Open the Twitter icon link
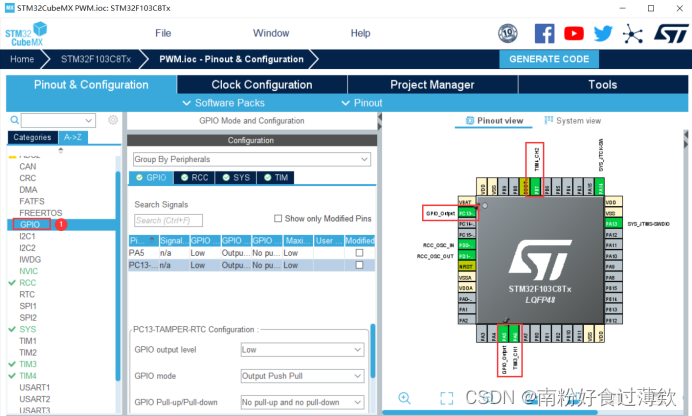 (x=603, y=34)
